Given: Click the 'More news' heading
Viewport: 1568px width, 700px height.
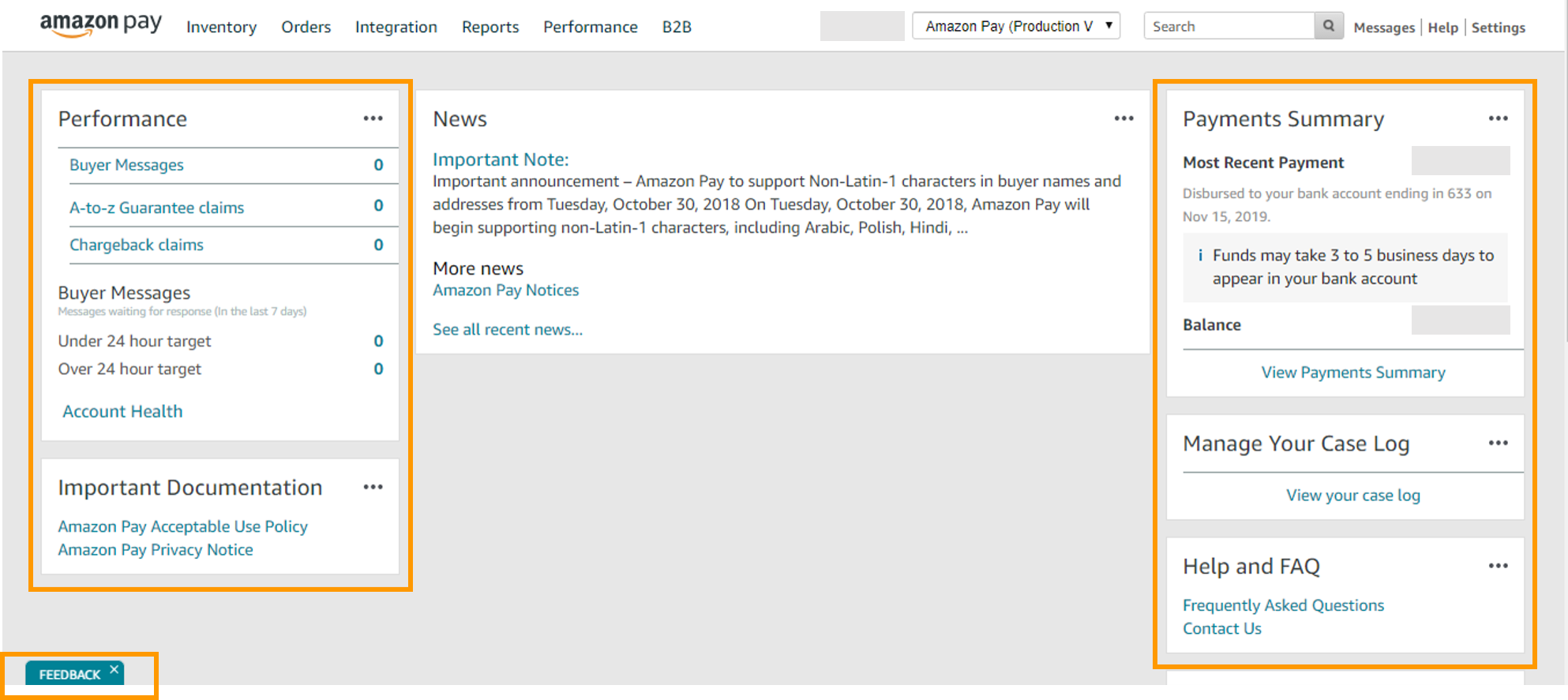Looking at the screenshot, I should [x=478, y=268].
